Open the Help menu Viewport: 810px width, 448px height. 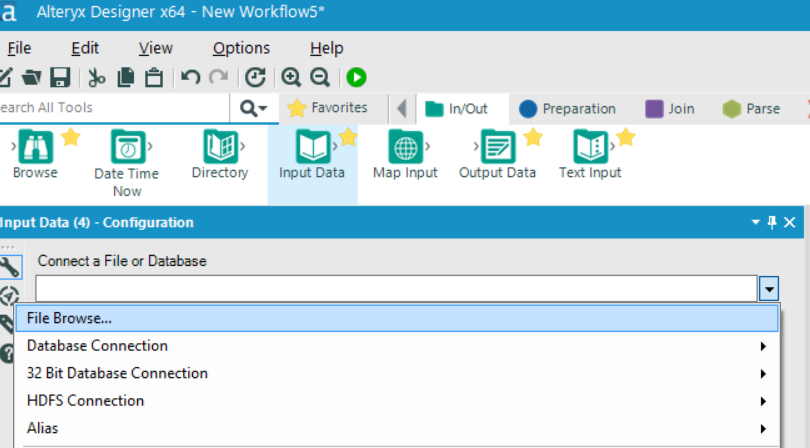326,48
